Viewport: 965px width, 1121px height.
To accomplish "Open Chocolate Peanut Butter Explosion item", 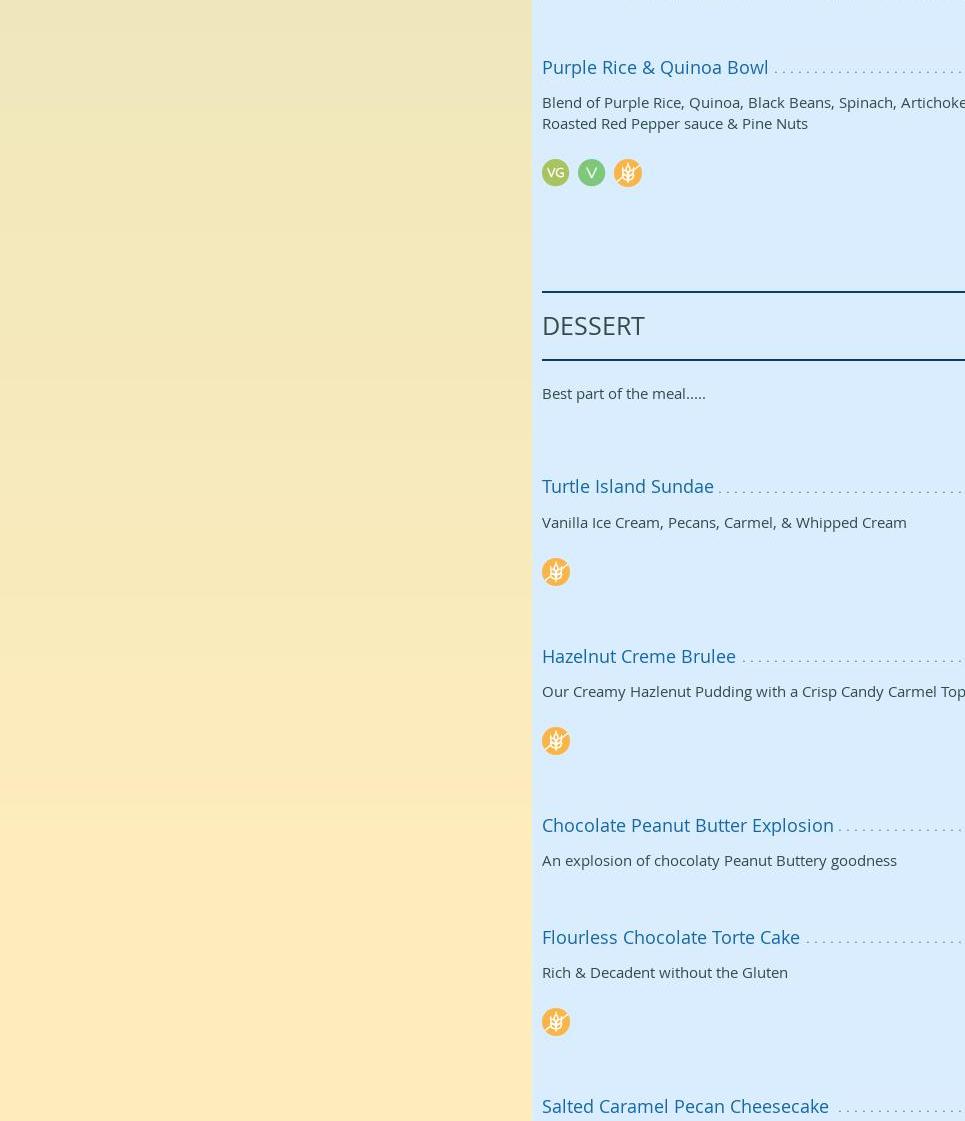I will (688, 826).
